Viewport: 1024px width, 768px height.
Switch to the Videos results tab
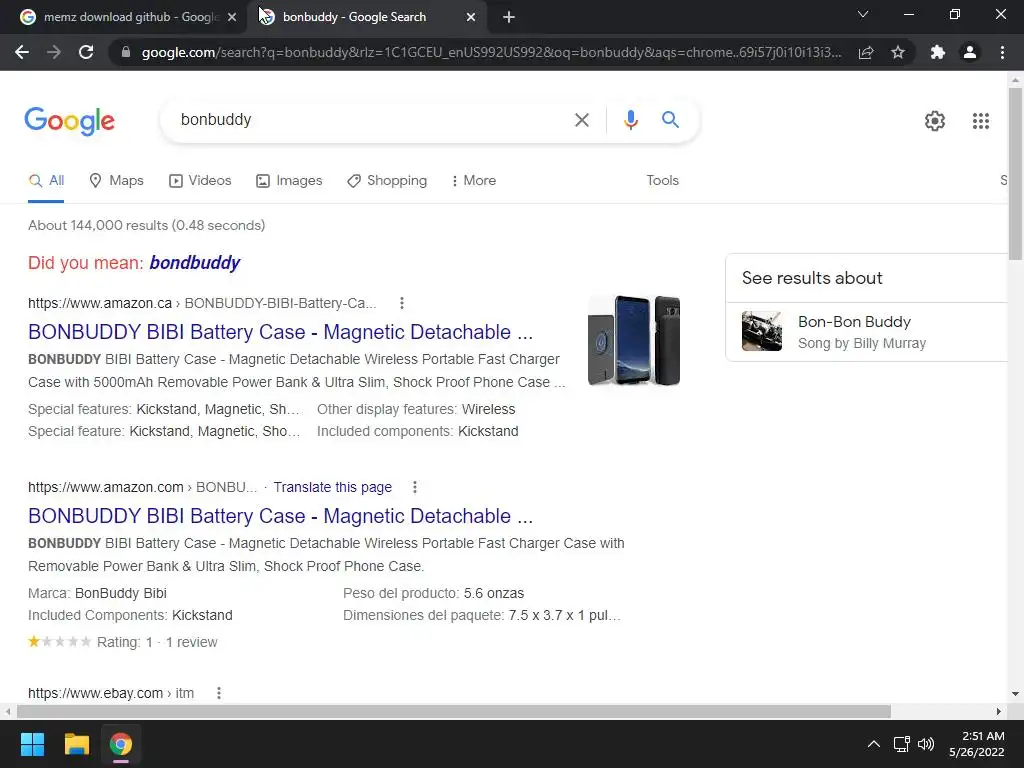point(200,180)
